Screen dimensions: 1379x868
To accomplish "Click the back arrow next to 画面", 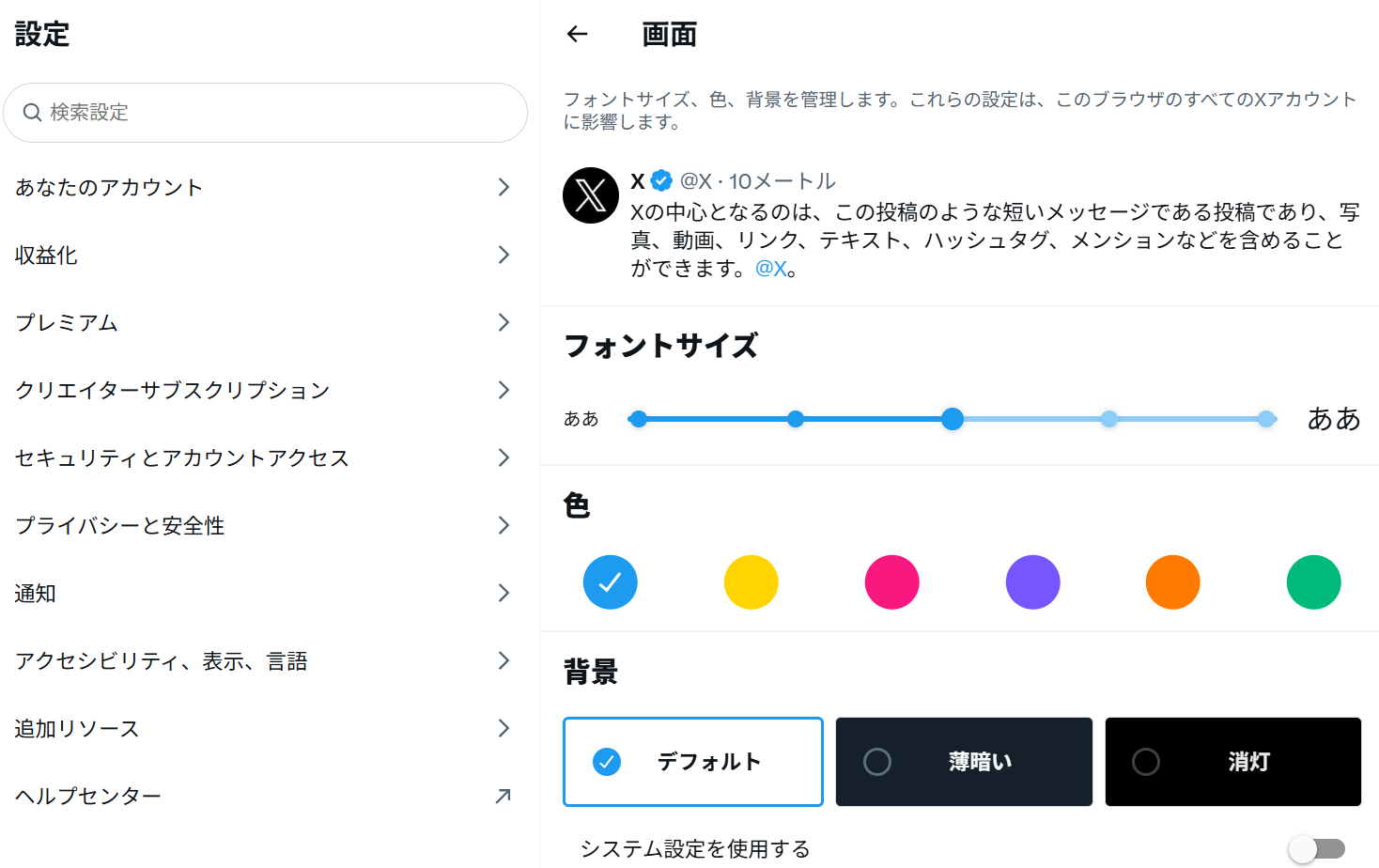I will (577, 35).
